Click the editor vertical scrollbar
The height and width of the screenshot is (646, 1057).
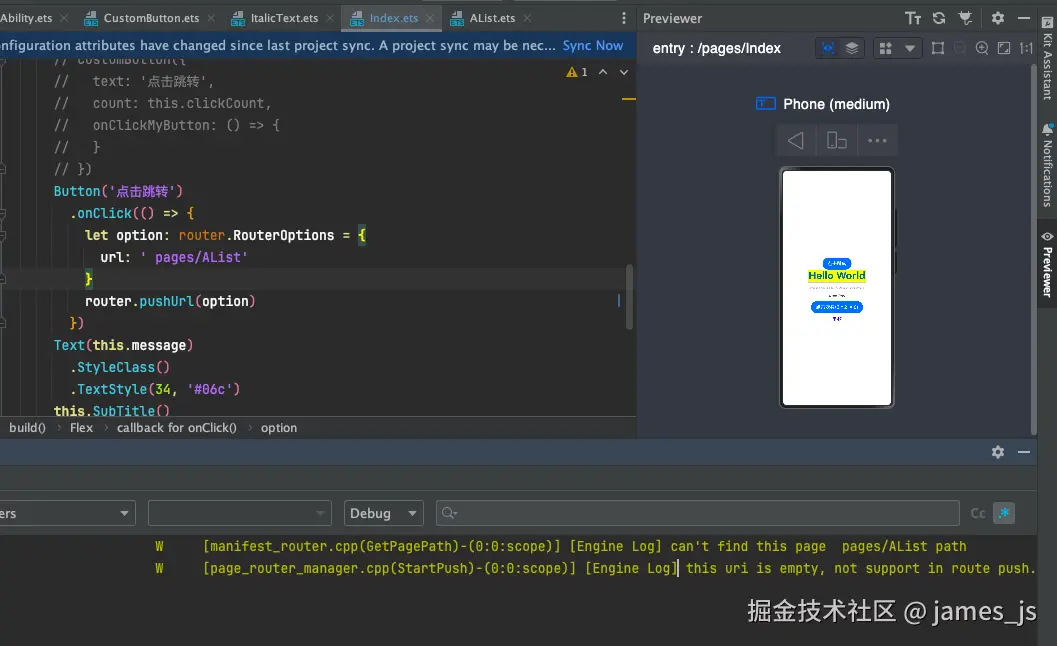[630, 297]
